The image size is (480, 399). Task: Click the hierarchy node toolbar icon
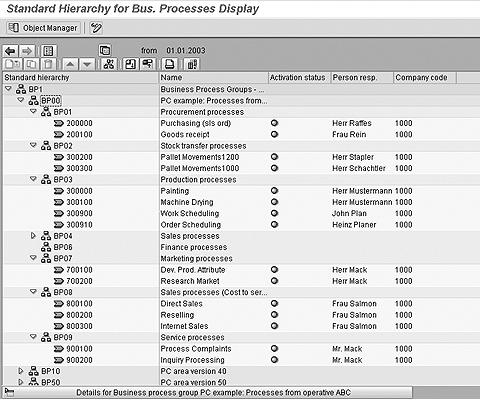[x=109, y=64]
